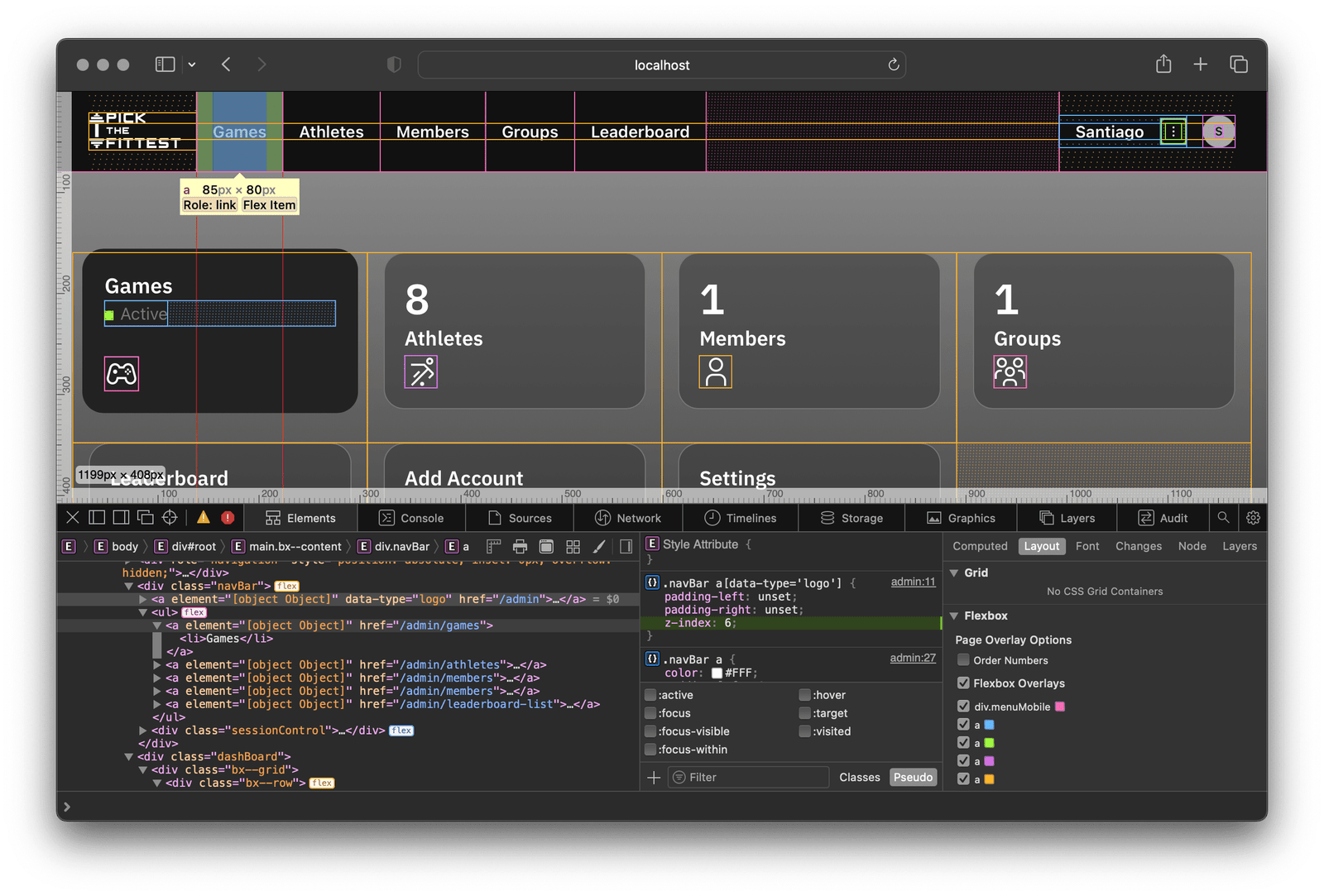Screen dimensions: 1324x896
Task: Collapse the Flexbox section
Action: point(954,616)
